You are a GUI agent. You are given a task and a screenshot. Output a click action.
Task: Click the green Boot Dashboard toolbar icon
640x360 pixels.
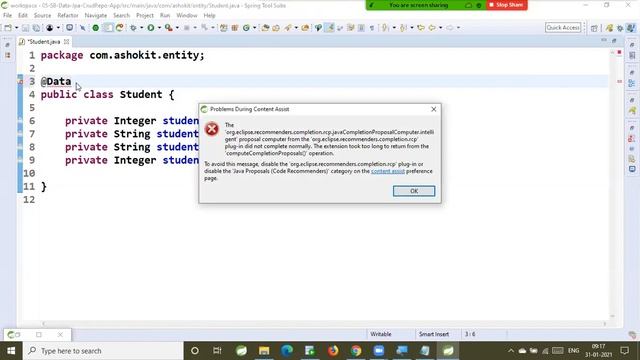click(96, 28)
